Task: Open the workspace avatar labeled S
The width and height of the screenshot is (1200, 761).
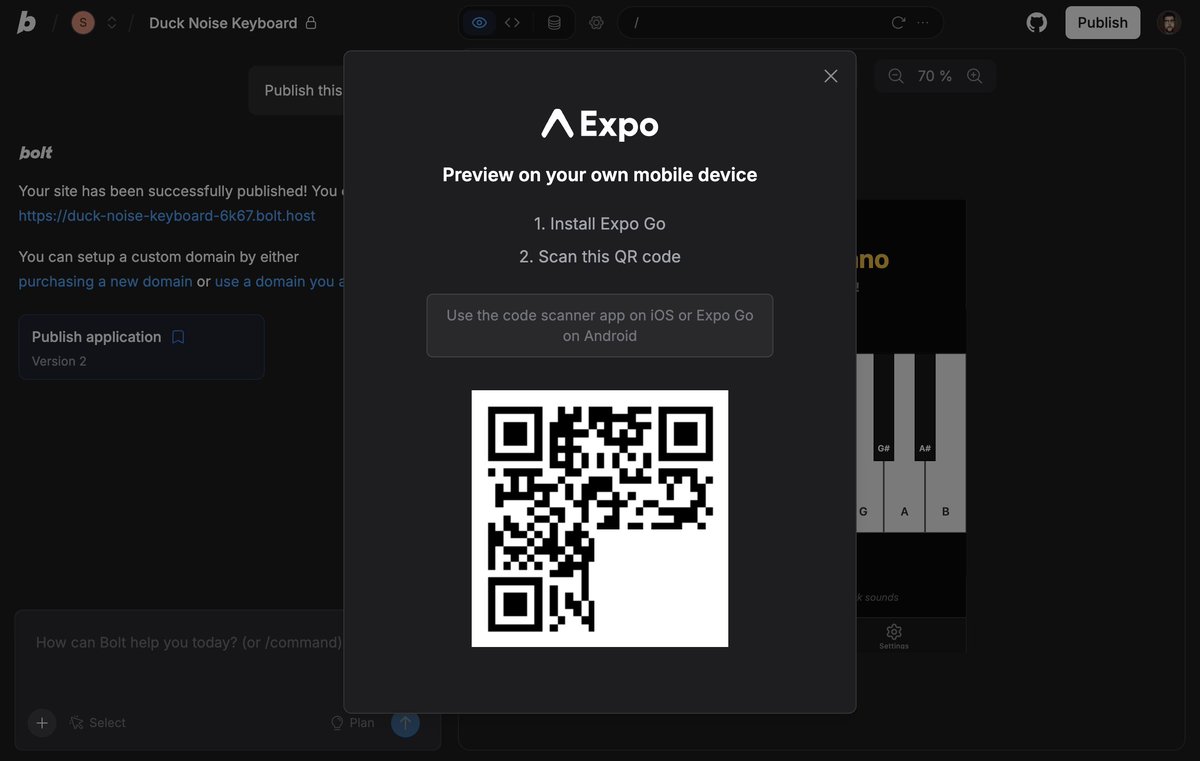Action: 83,22
